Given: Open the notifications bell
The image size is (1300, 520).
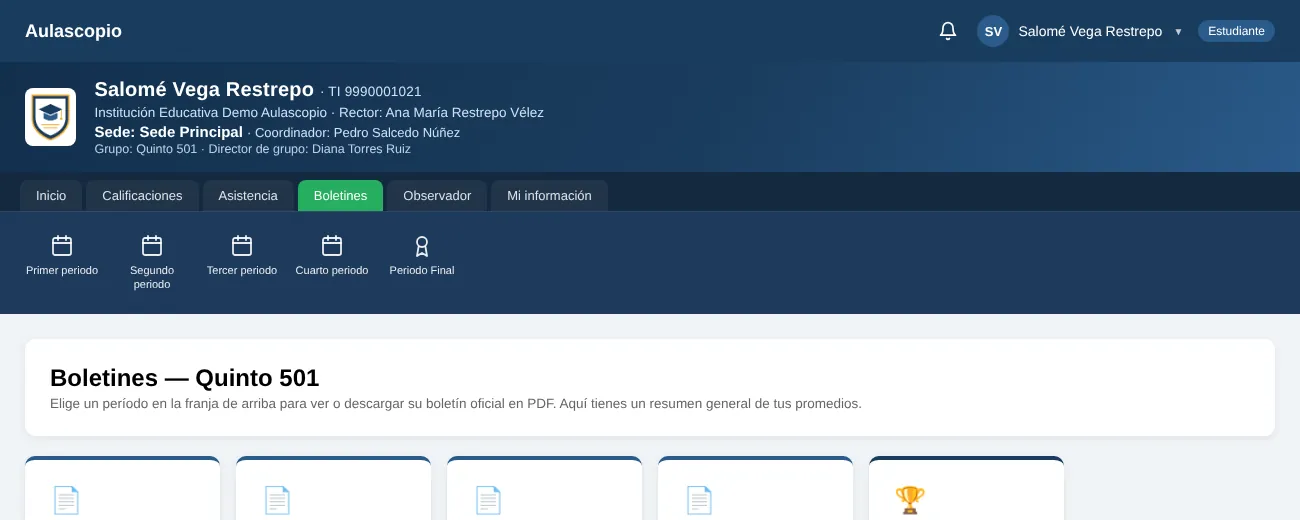Looking at the screenshot, I should click(x=948, y=31).
